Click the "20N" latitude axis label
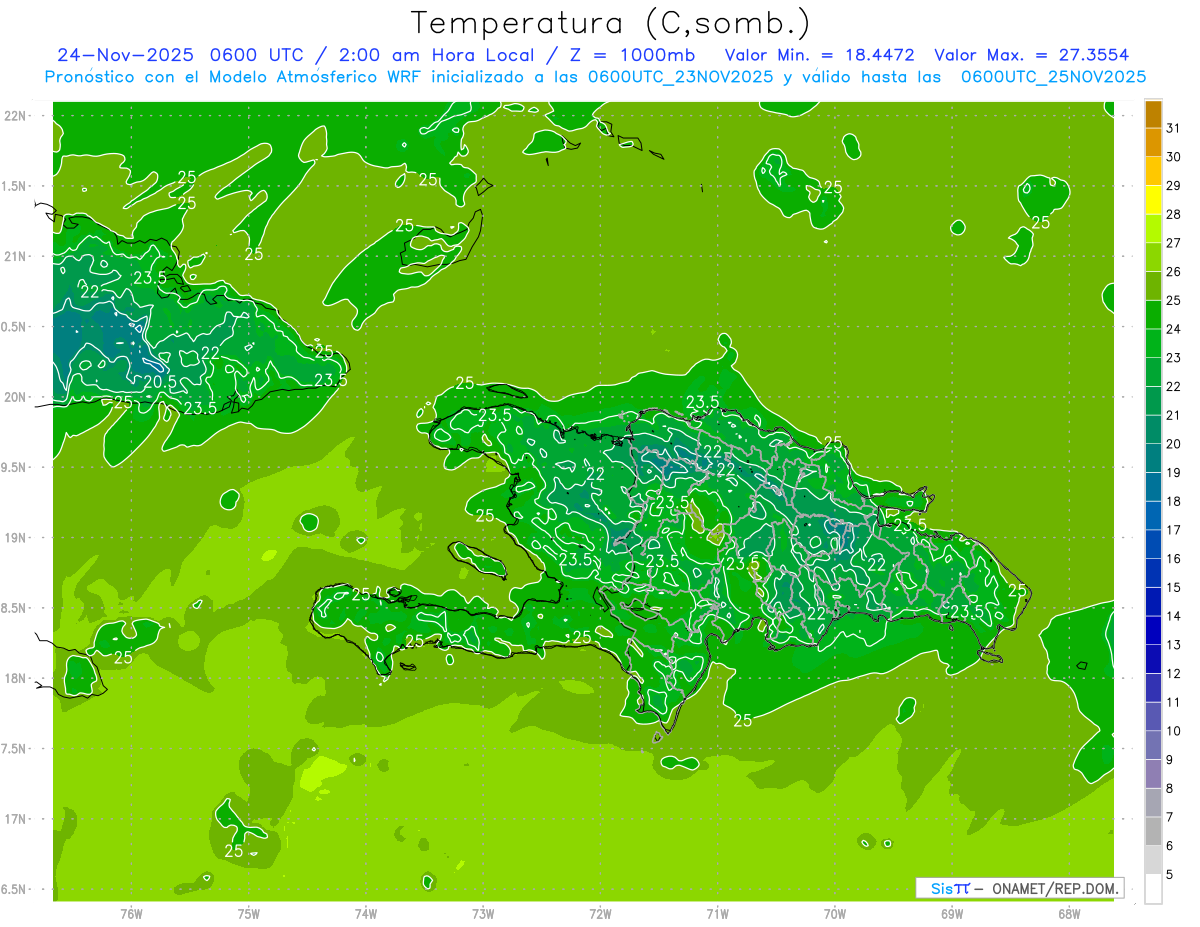The image size is (1200, 927). pyautogui.click(x=15, y=397)
